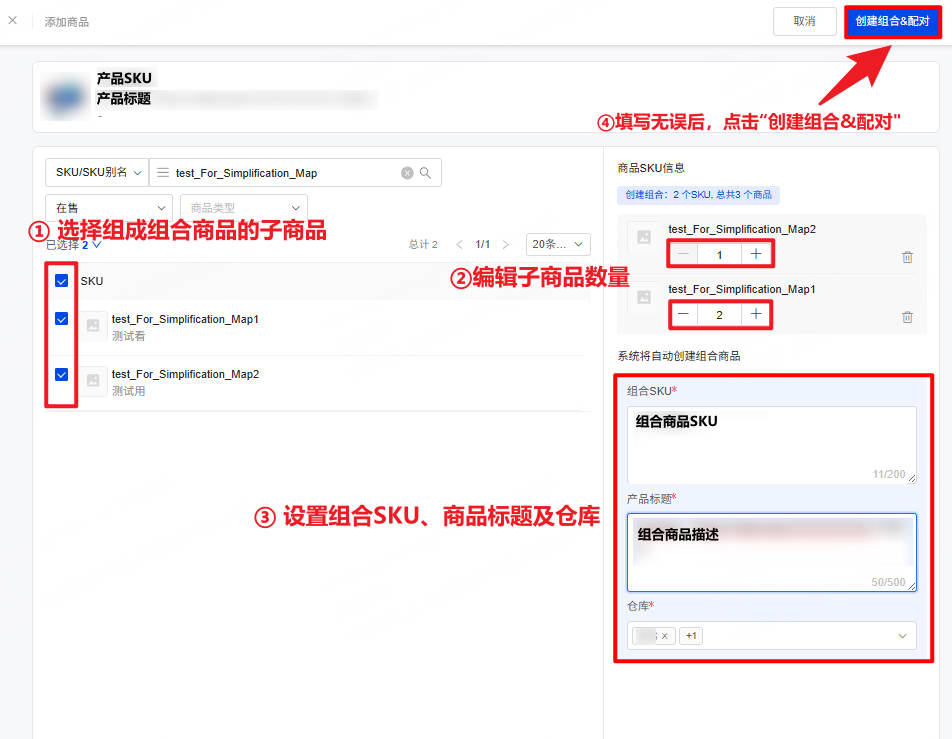This screenshot has width=952, height=739.
Task: Open the 在售 status dropdown
Action: pyautogui.click(x=109, y=208)
